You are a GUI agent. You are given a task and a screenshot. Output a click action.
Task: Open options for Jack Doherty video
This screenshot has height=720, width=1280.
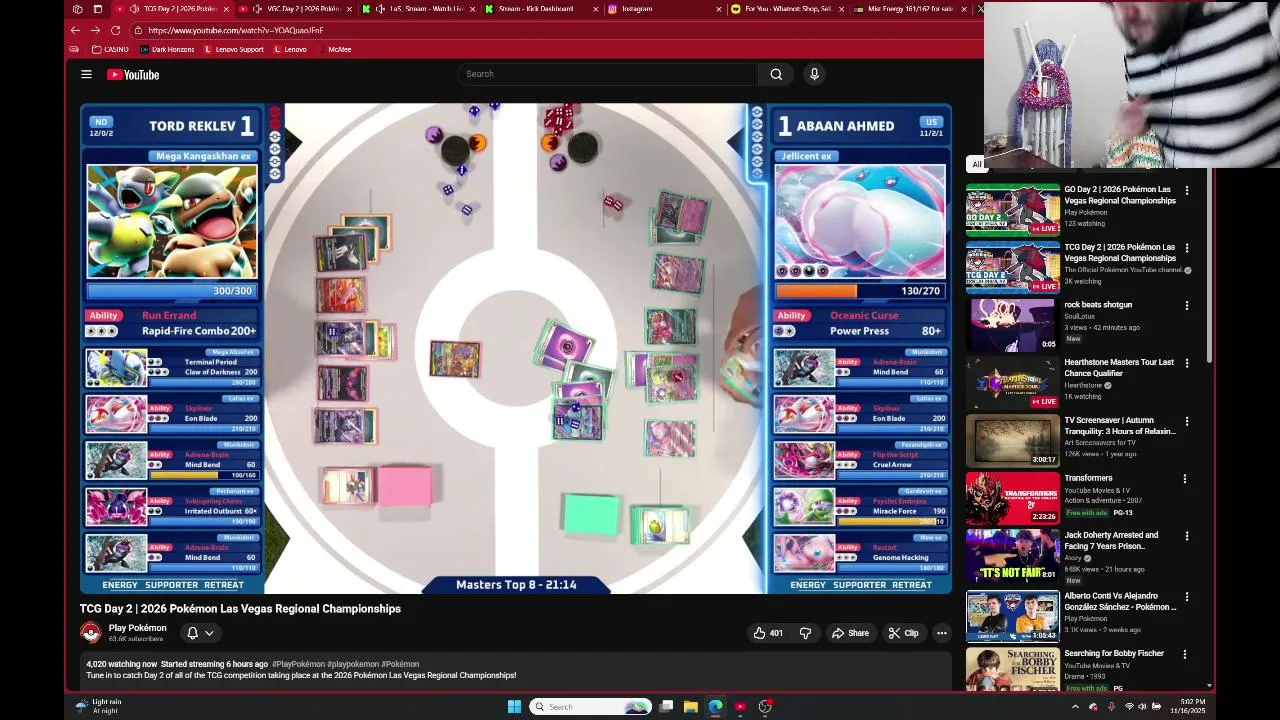point(1187,537)
